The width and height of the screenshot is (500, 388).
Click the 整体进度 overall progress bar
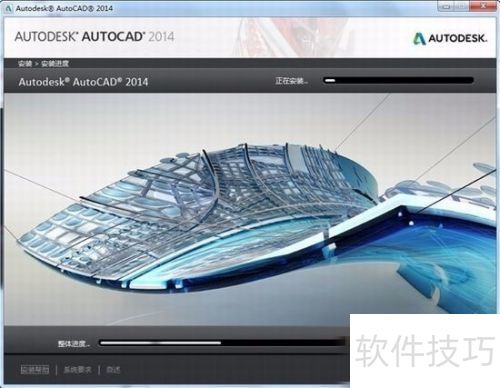(222, 343)
